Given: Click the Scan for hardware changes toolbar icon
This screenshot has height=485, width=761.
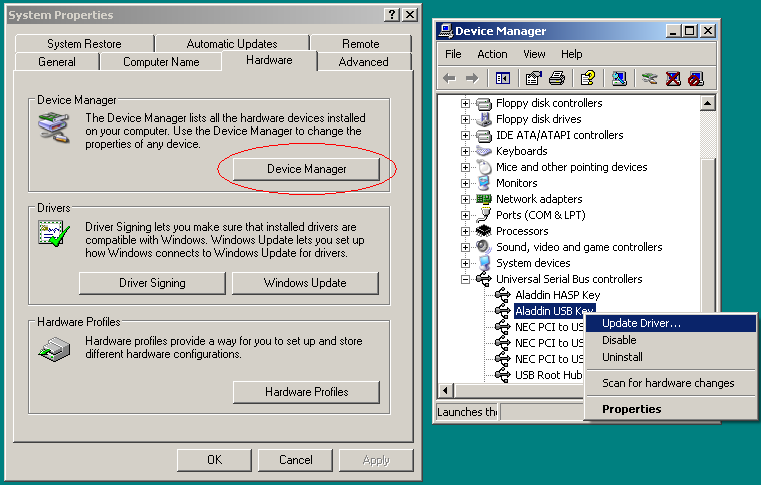Looking at the screenshot, I should pos(619,78).
